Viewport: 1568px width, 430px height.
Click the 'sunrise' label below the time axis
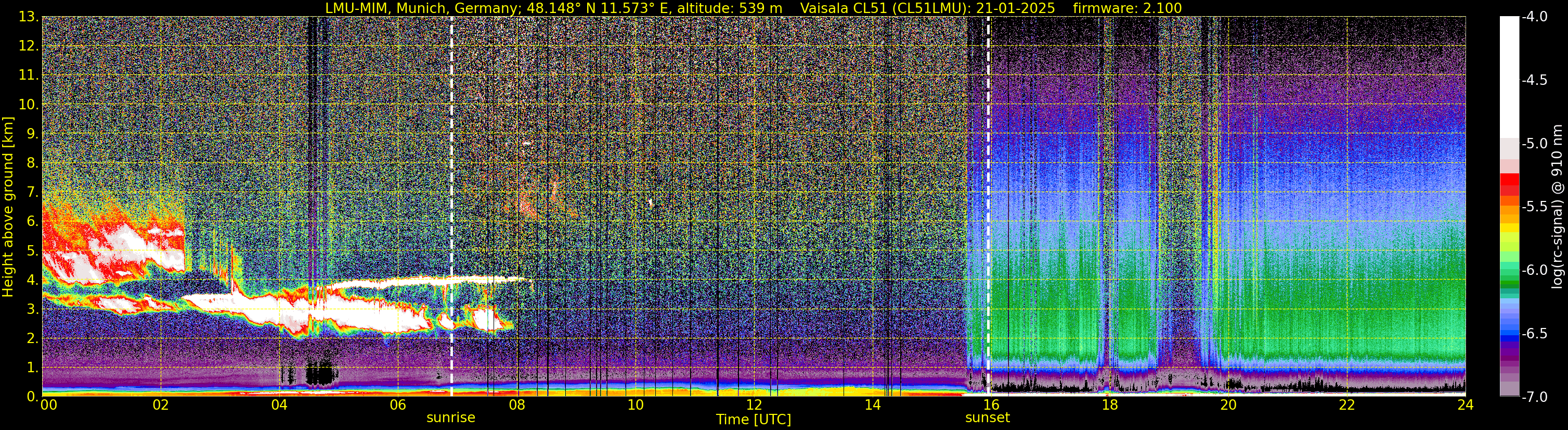coord(450,418)
